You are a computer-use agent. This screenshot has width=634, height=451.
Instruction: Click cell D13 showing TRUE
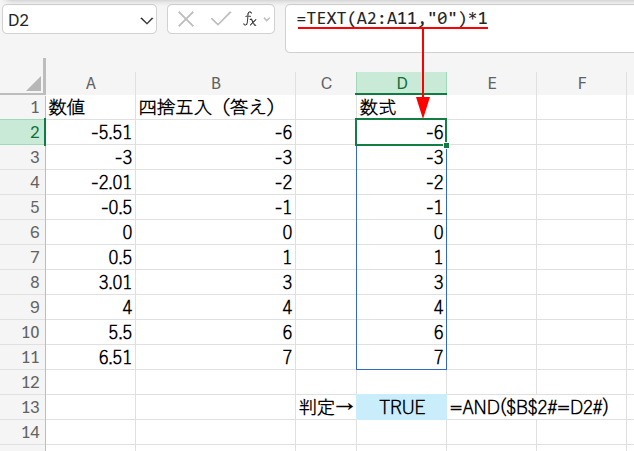tap(401, 407)
